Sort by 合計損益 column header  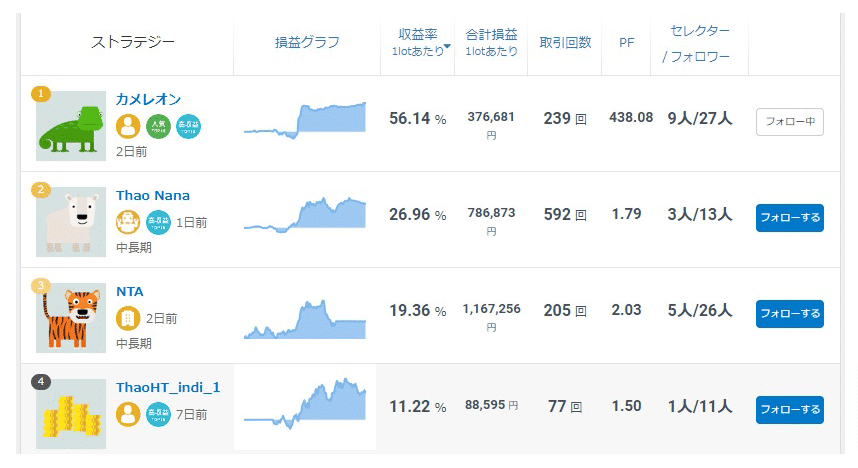click(491, 42)
